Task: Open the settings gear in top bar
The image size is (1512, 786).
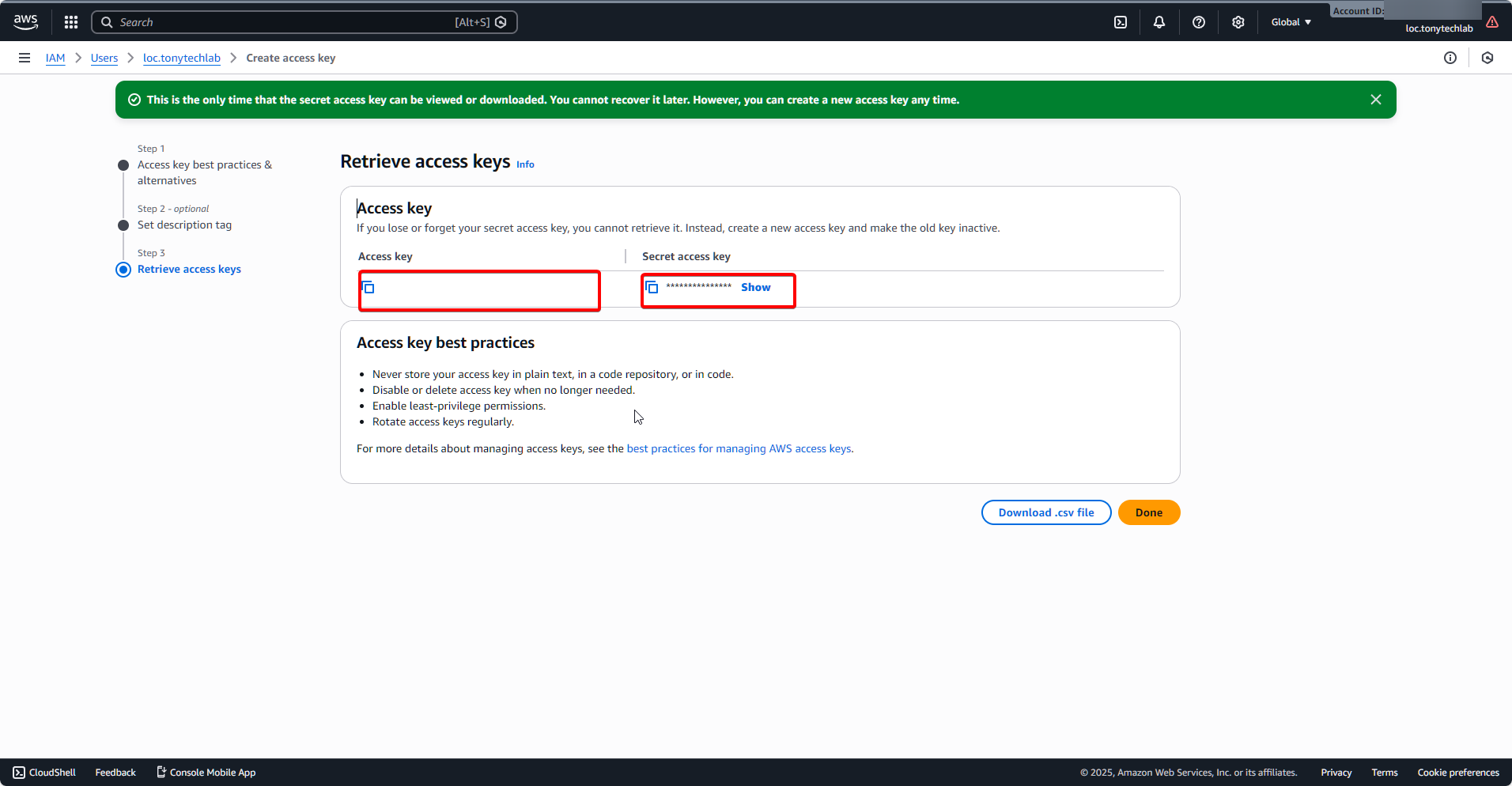Action: click(x=1238, y=22)
